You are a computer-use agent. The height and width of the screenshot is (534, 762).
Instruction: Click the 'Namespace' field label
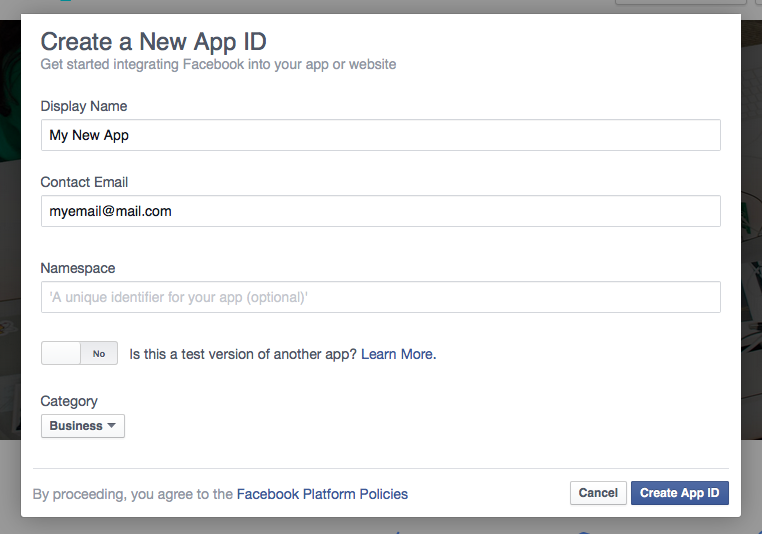[x=78, y=268]
